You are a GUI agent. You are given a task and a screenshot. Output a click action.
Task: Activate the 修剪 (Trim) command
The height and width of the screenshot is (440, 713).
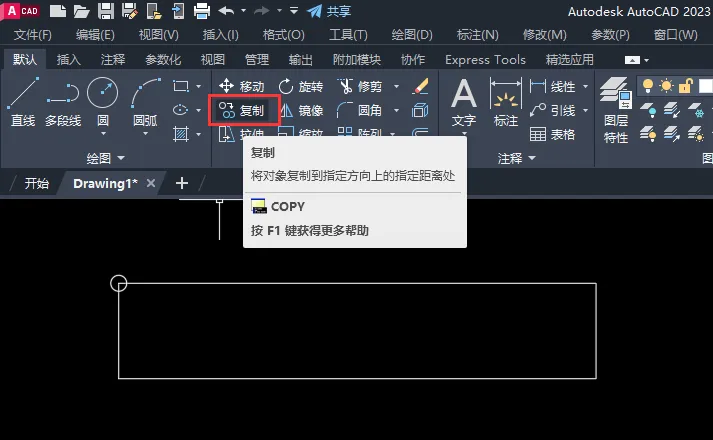360,86
